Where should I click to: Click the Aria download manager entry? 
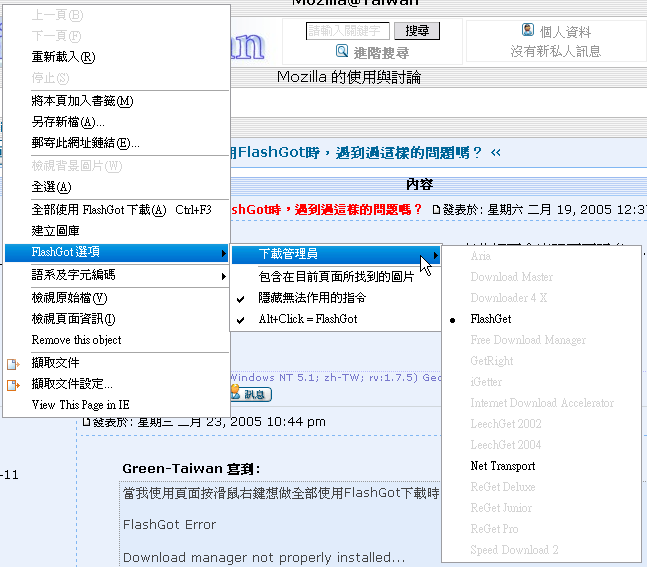pos(541,256)
